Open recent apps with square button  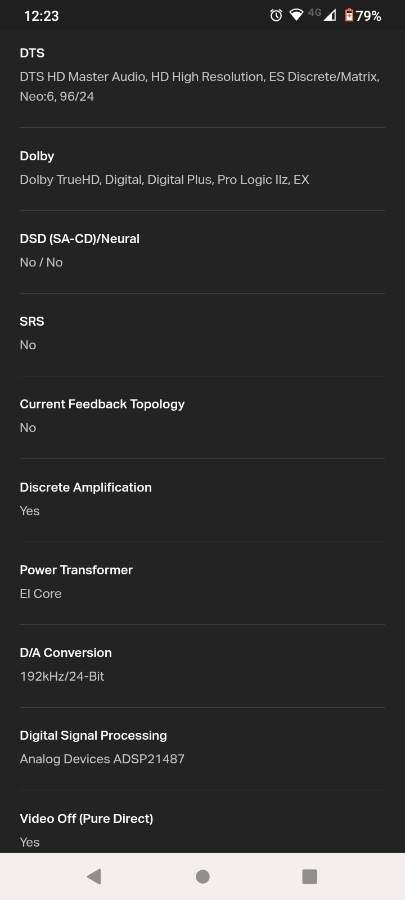[x=310, y=876]
